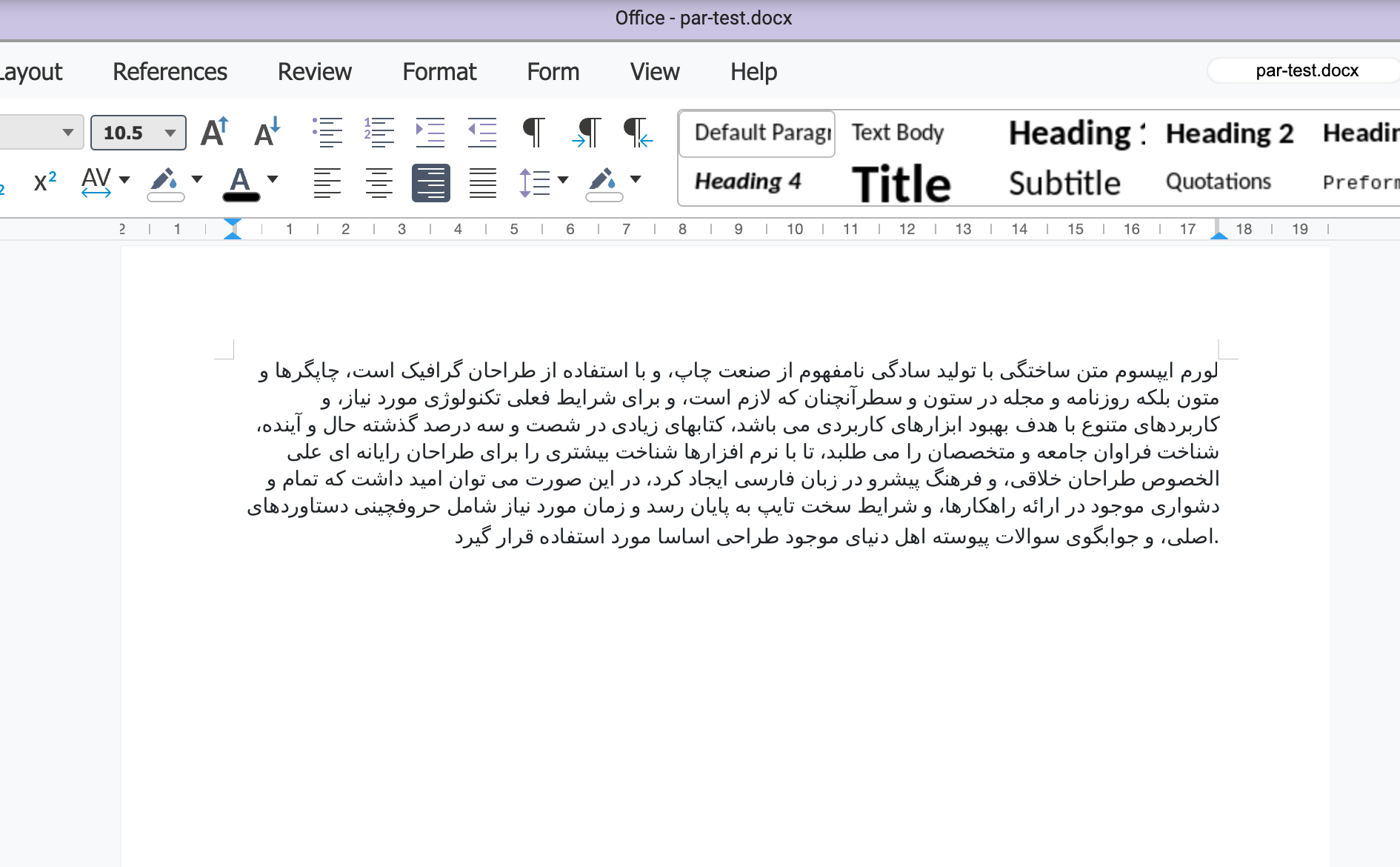The image size is (1400, 867).
Task: Toggle center horizontally alignment
Action: coord(379,183)
